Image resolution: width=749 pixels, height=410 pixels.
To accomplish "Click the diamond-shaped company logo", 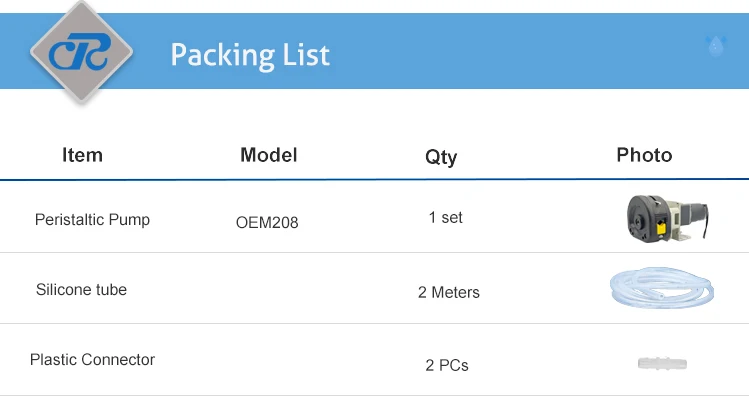I will click(x=82, y=51).
